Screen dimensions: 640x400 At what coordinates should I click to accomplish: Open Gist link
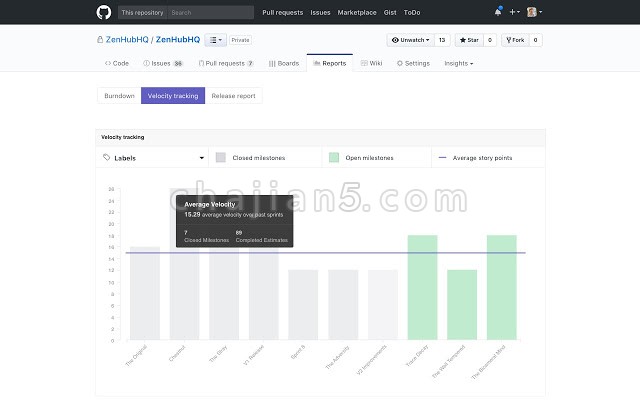coord(390,13)
